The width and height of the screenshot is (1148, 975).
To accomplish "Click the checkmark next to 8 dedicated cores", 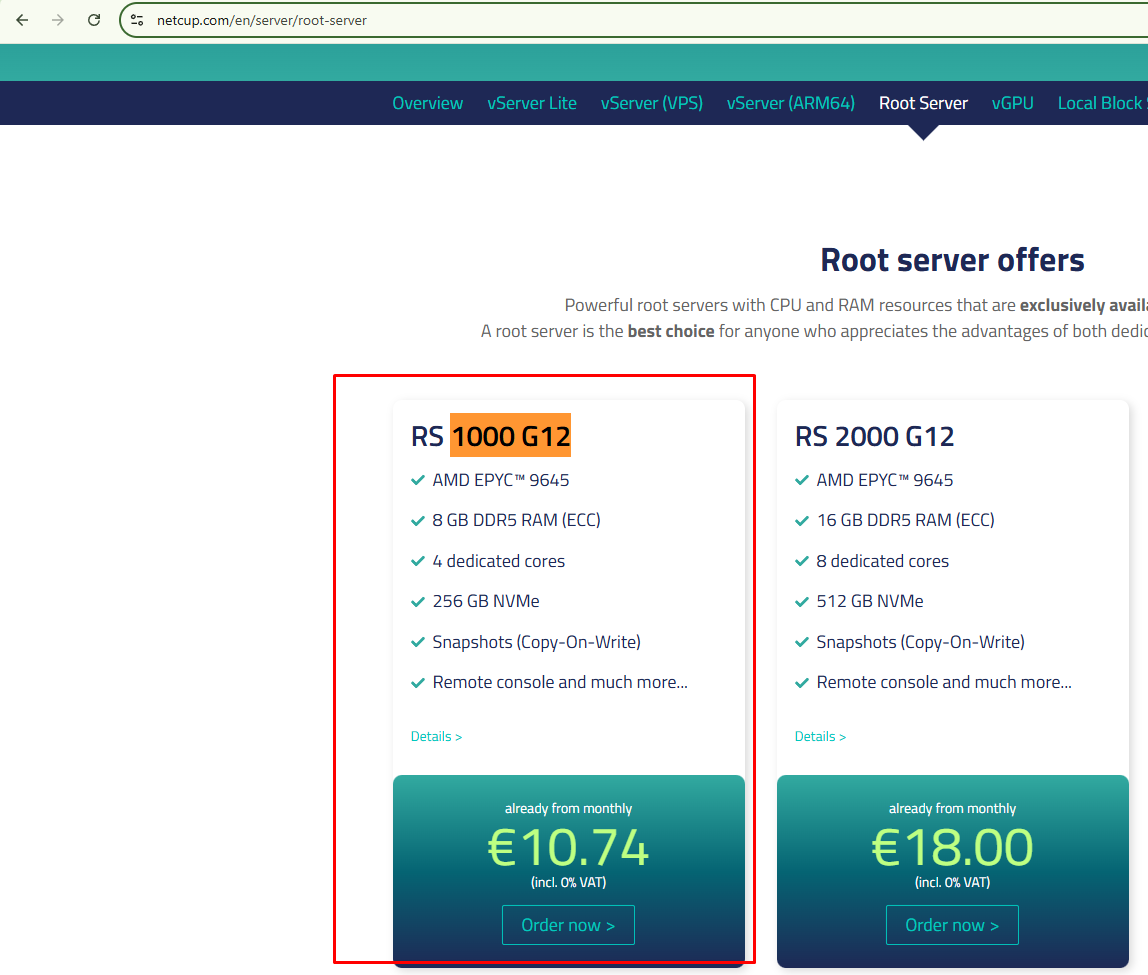I will (802, 562).
